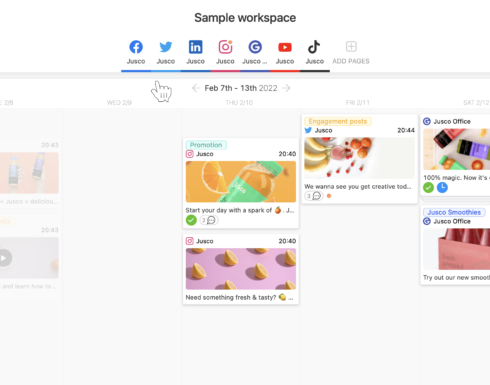Open the colorful bottles image in Jusco Office post
Viewport: 490px width, 385px height.
point(456,149)
